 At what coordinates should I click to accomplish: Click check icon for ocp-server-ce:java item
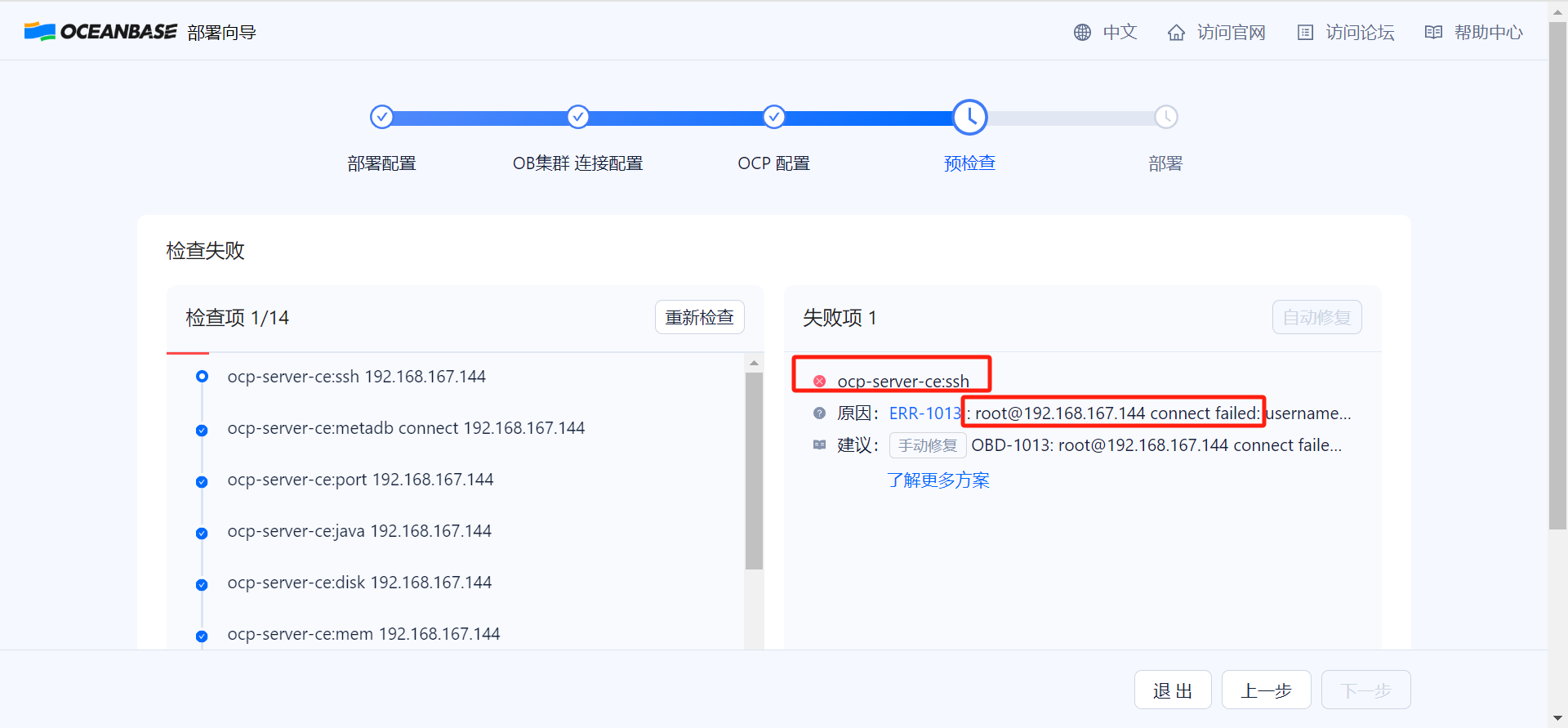coord(202,534)
